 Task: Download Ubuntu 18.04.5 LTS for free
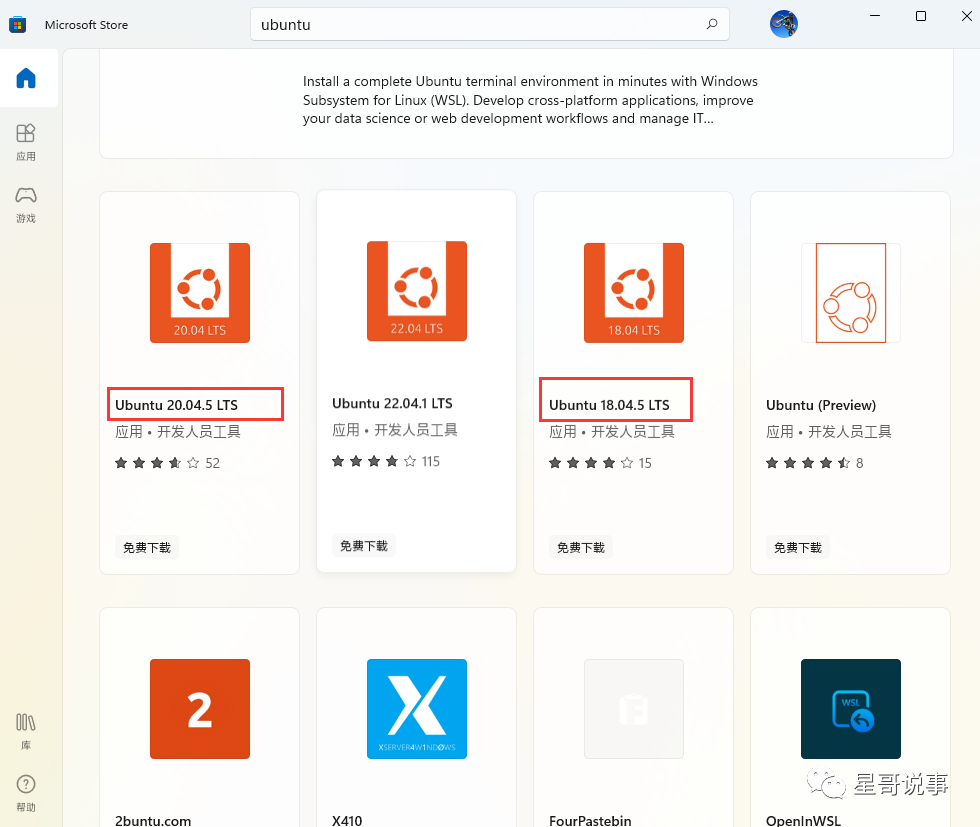click(580, 547)
